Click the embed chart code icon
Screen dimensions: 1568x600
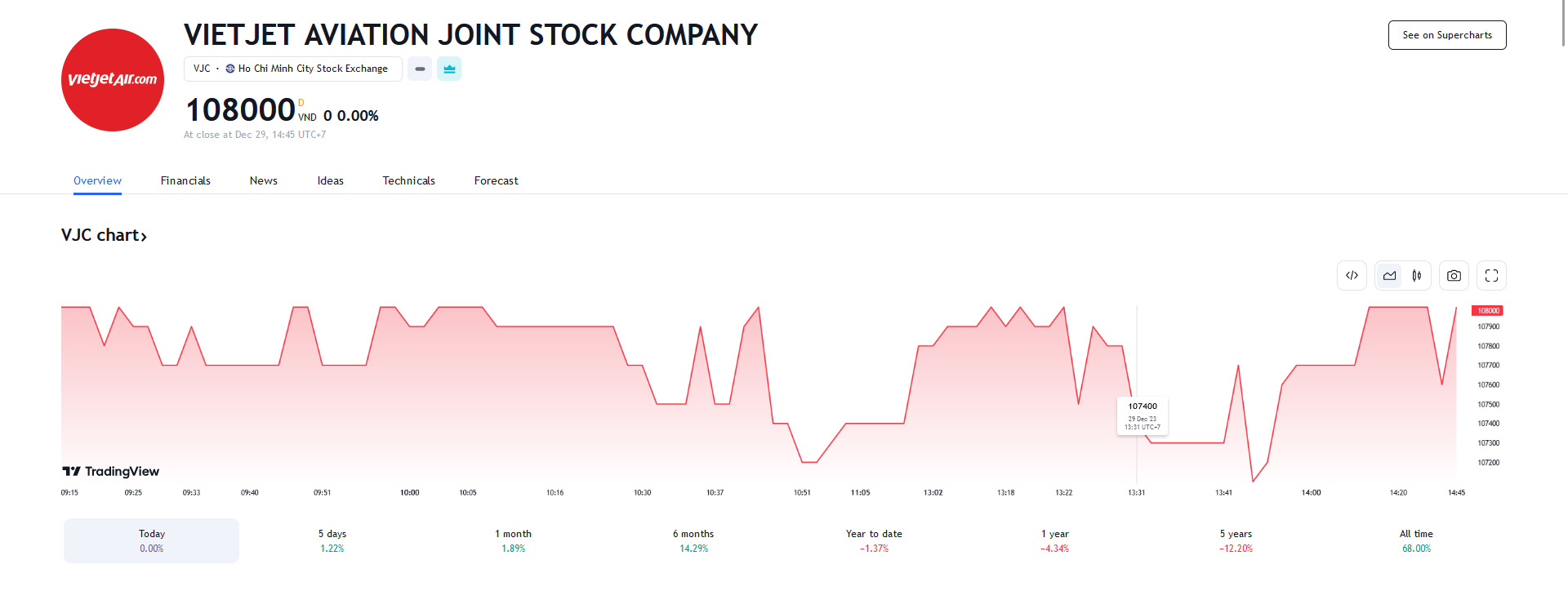point(1352,276)
